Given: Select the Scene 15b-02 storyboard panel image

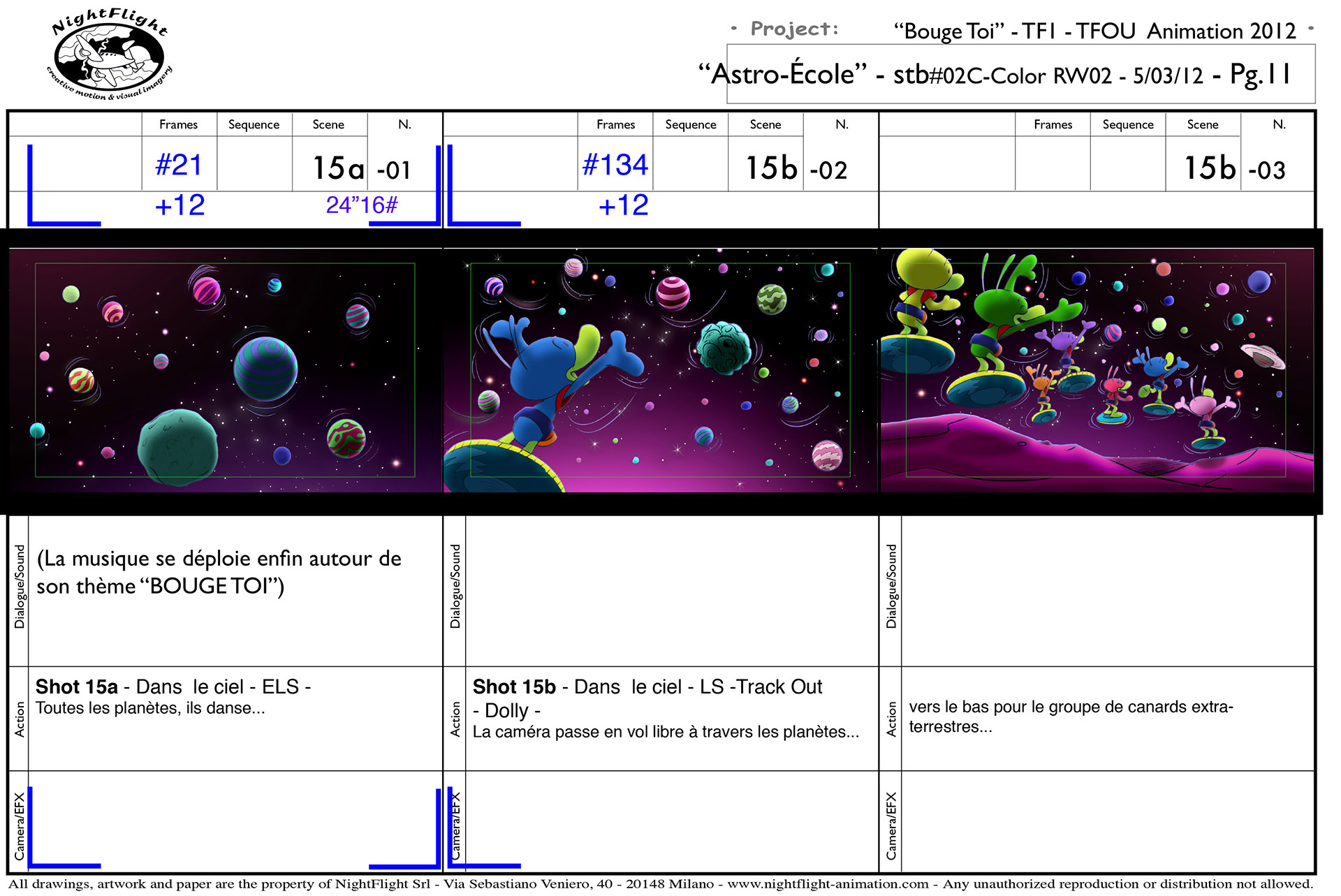Looking at the screenshot, I should pyautogui.click(x=661, y=370).
